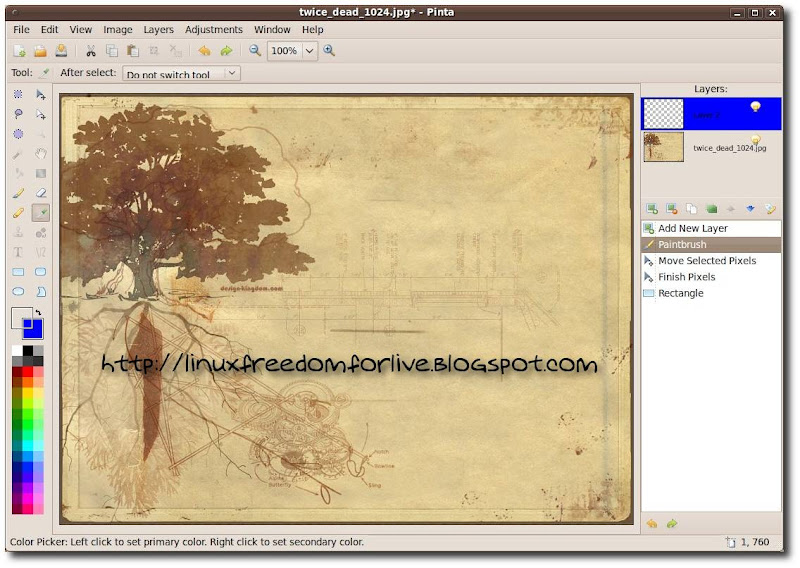Open the Layers menu
The height and width of the screenshot is (568, 800).
point(159,30)
